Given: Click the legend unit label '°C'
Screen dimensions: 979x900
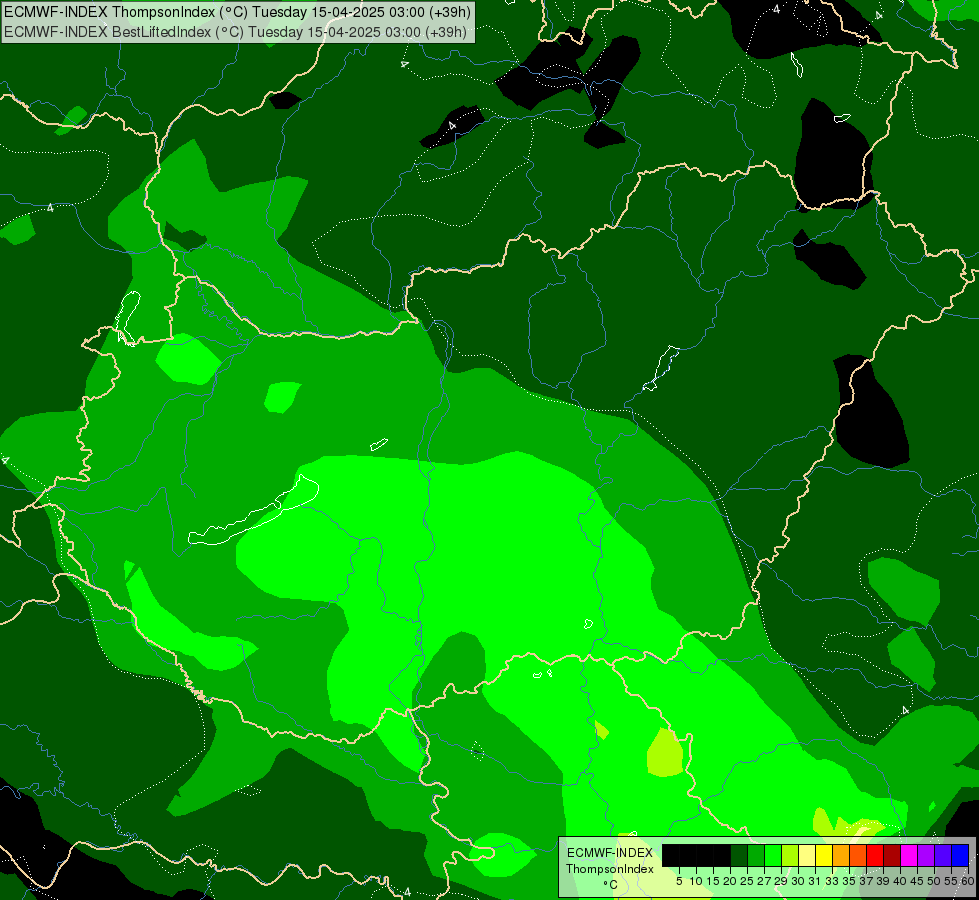Looking at the screenshot, I should [611, 885].
